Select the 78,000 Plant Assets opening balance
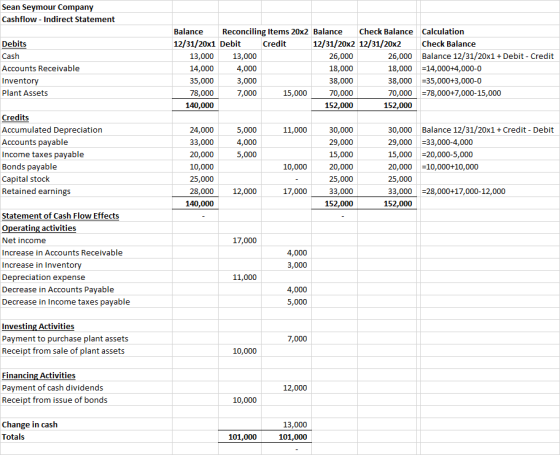560x455 pixels. point(202,93)
